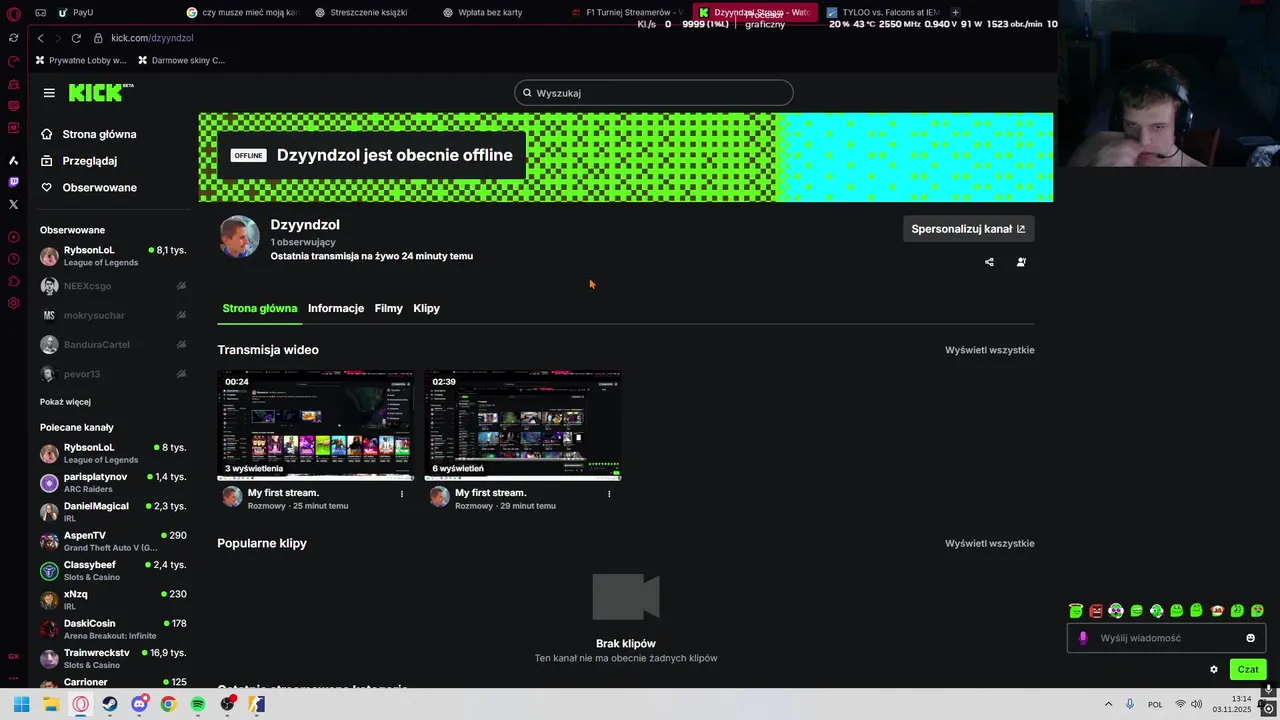Open the 02:39 video thumbnail
The height and width of the screenshot is (720, 1280).
click(x=523, y=425)
